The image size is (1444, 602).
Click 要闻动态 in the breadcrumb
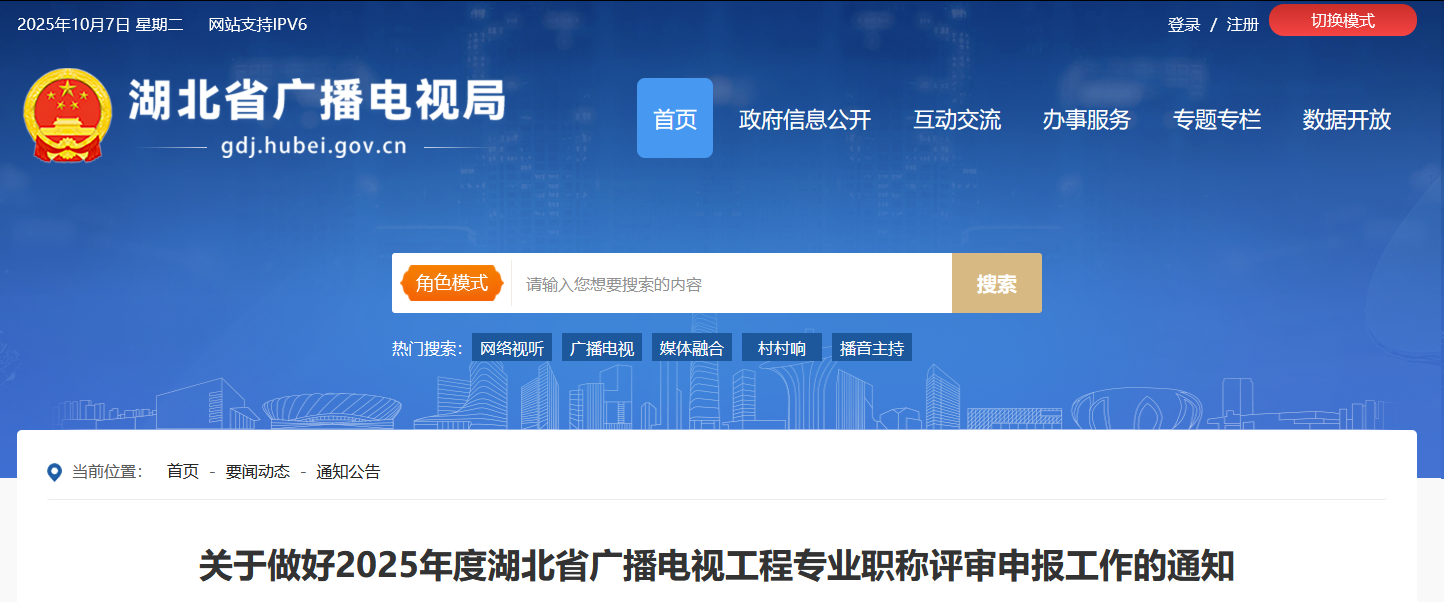tap(257, 472)
